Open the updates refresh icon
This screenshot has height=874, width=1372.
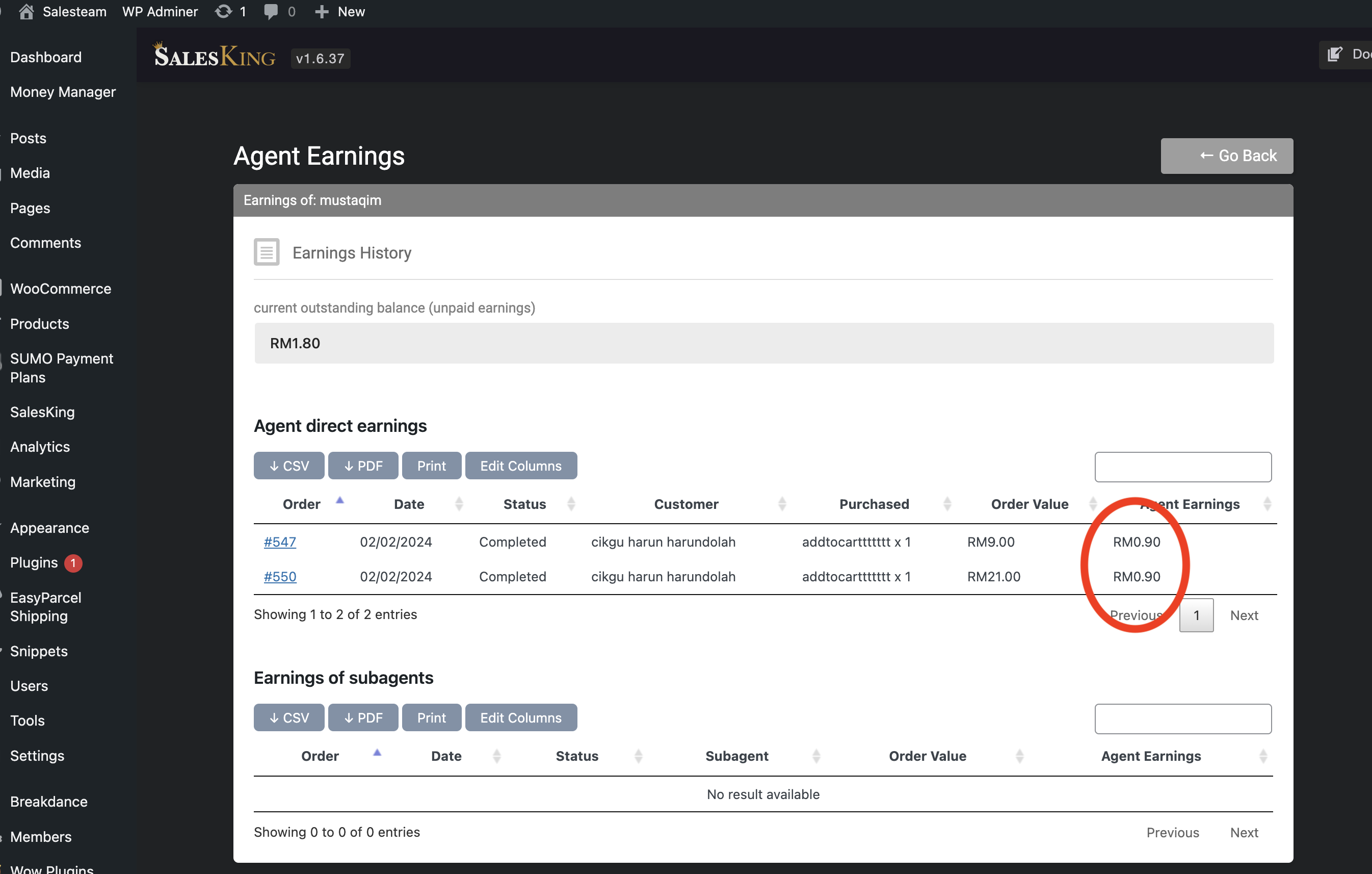click(223, 12)
